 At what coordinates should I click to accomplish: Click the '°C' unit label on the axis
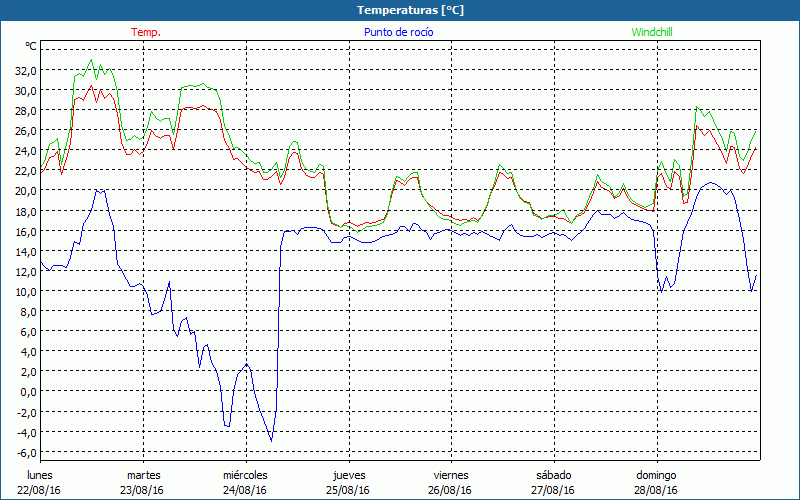pyautogui.click(x=31, y=46)
